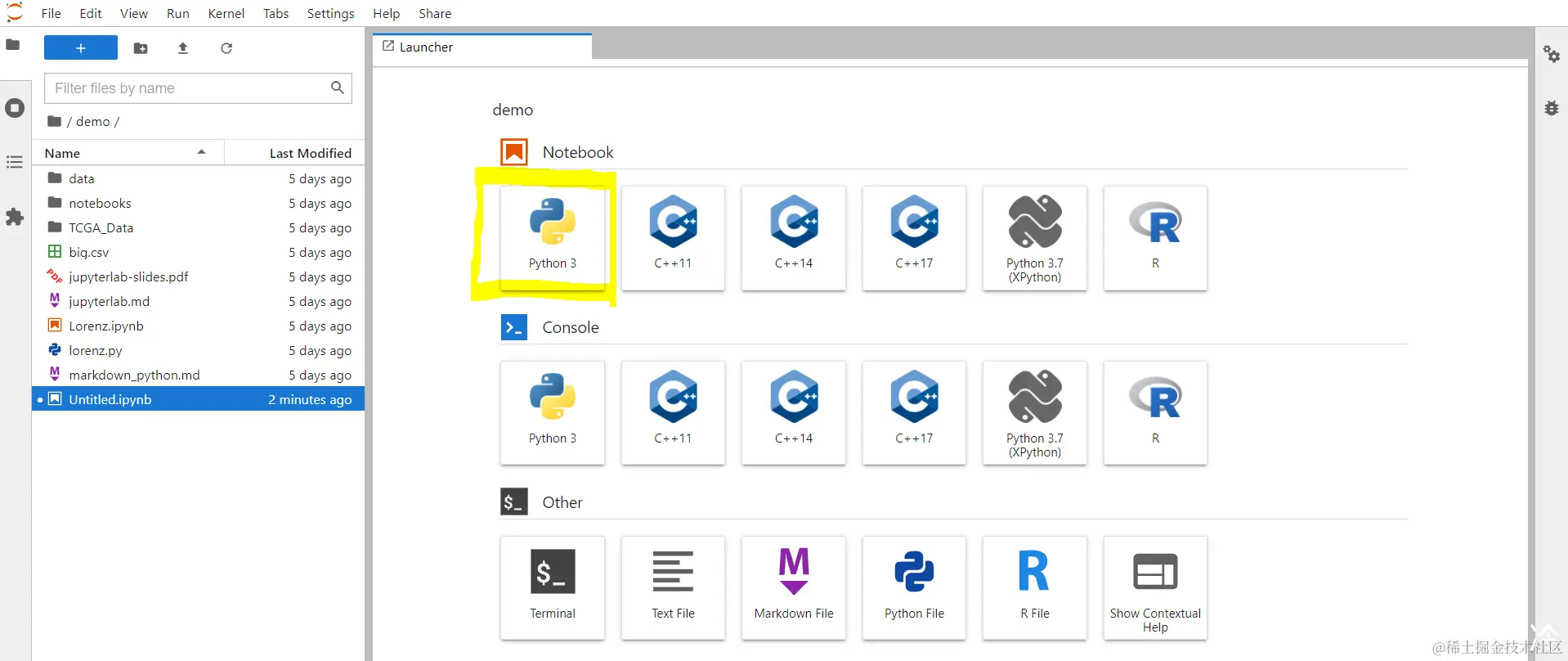This screenshot has height=661, width=1568.
Task: Open the Share menu
Action: [x=435, y=13]
